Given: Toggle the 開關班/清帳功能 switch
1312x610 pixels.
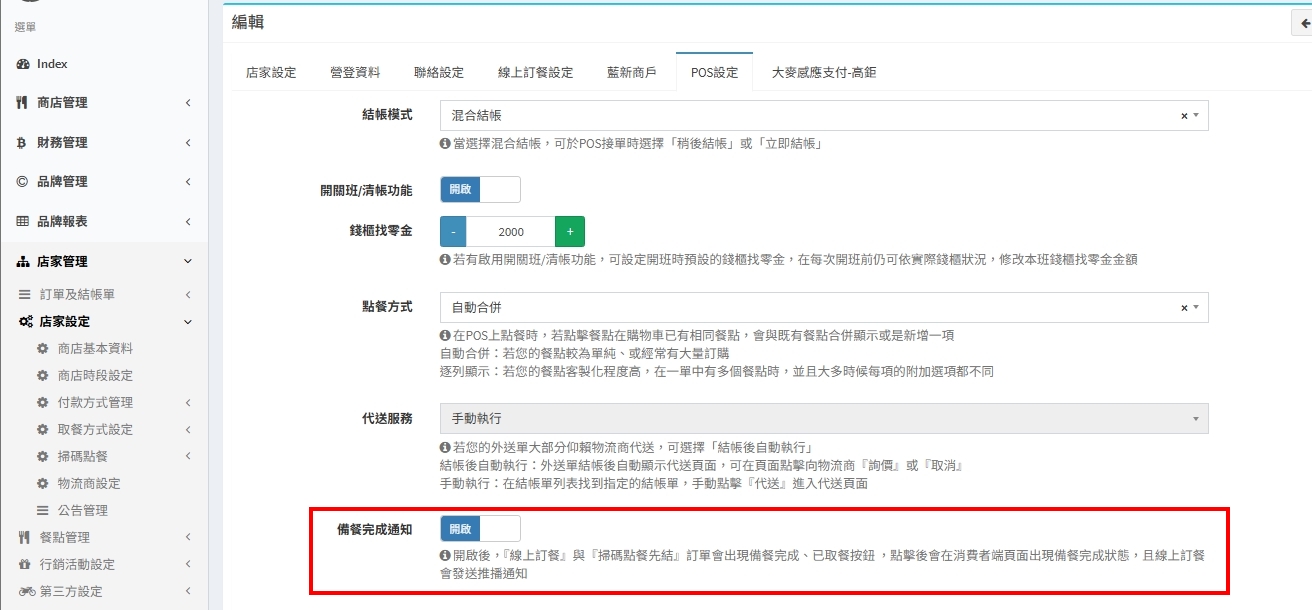Looking at the screenshot, I should [480, 189].
